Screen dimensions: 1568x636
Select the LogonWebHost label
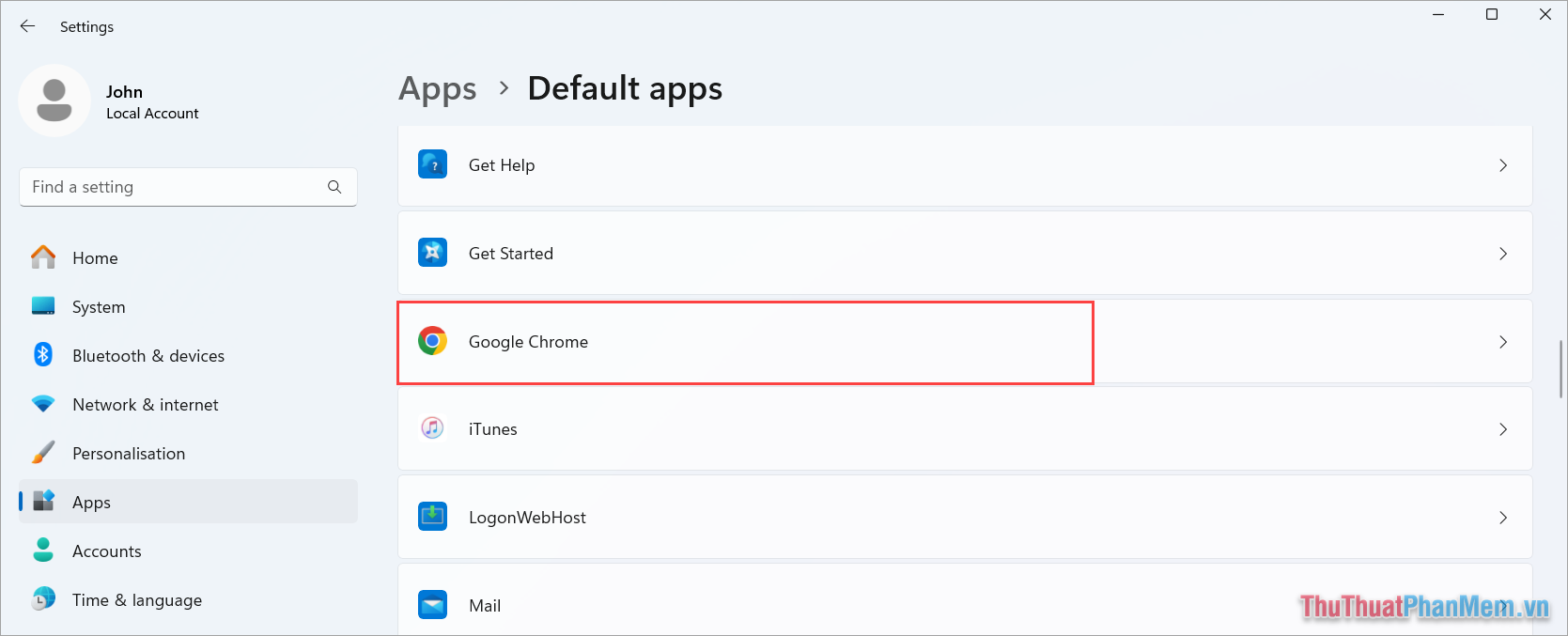pyautogui.click(x=527, y=518)
